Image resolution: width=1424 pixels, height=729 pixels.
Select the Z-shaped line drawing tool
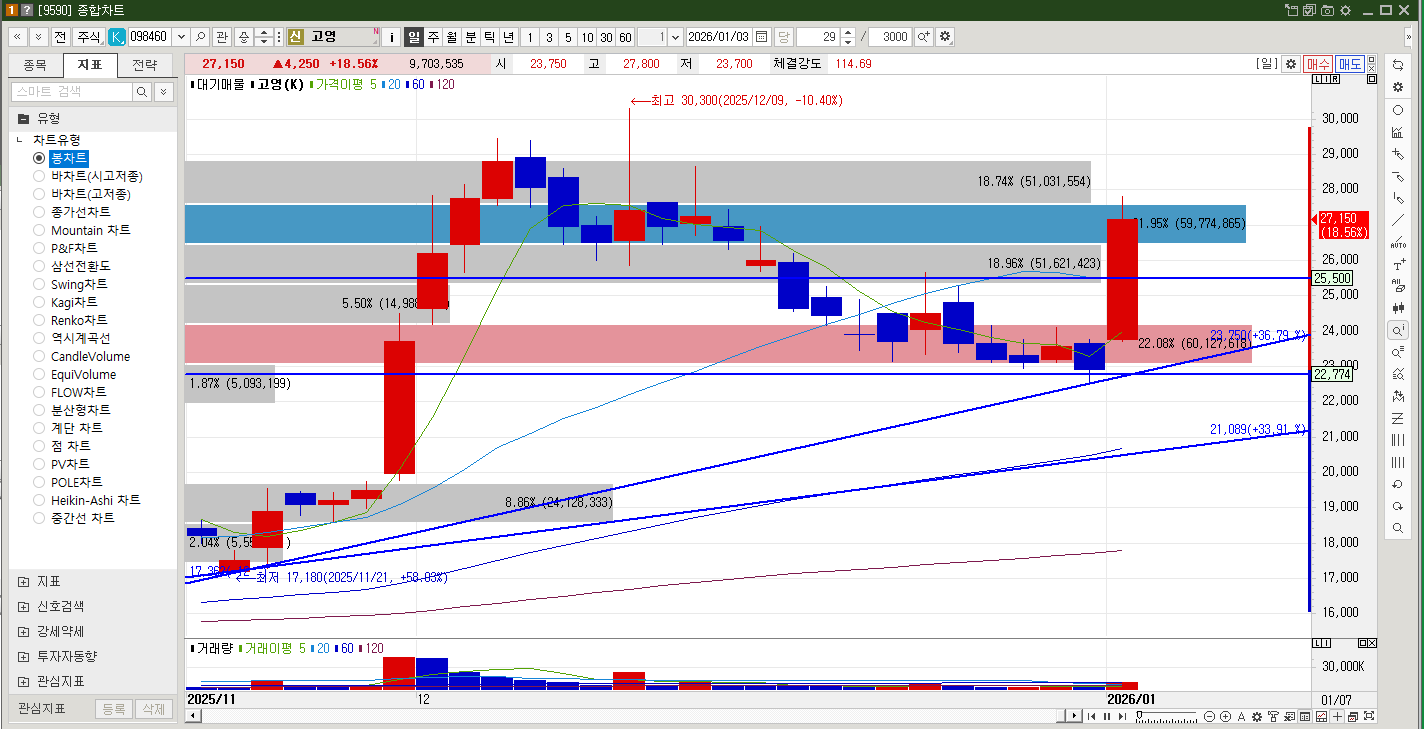pyautogui.click(x=1398, y=418)
